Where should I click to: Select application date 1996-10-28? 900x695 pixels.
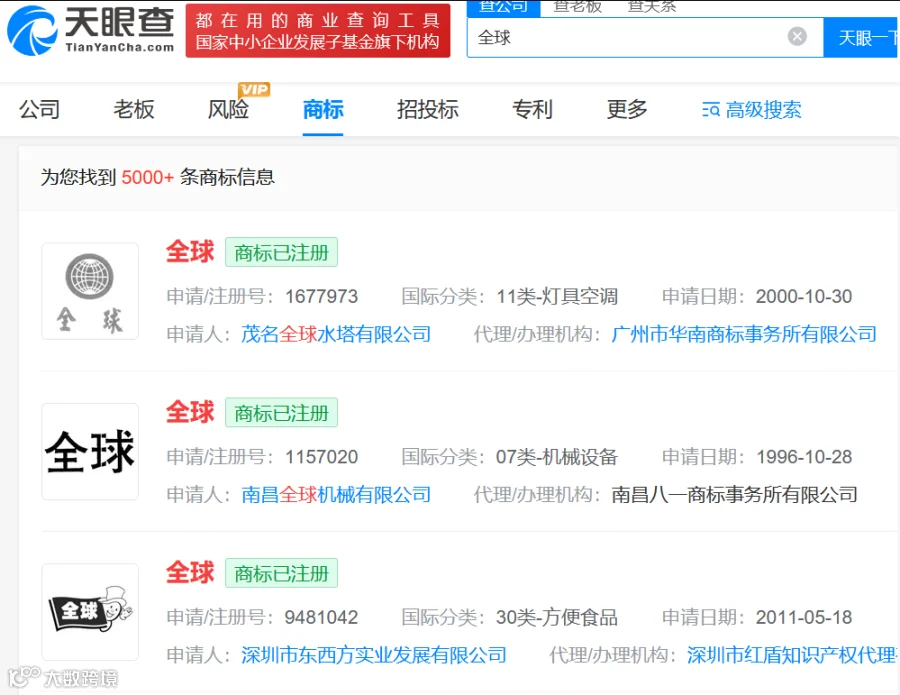click(804, 457)
